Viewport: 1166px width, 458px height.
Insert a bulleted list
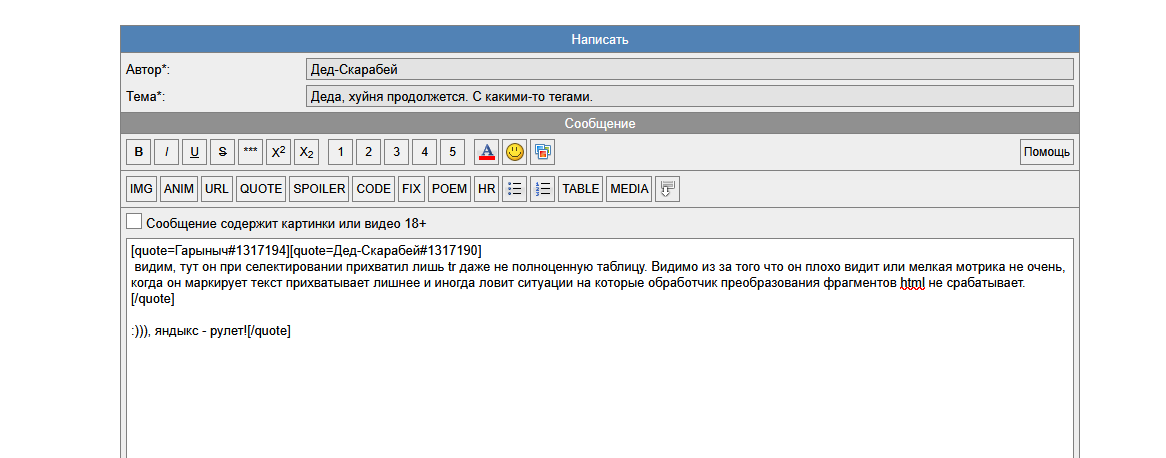tap(515, 189)
